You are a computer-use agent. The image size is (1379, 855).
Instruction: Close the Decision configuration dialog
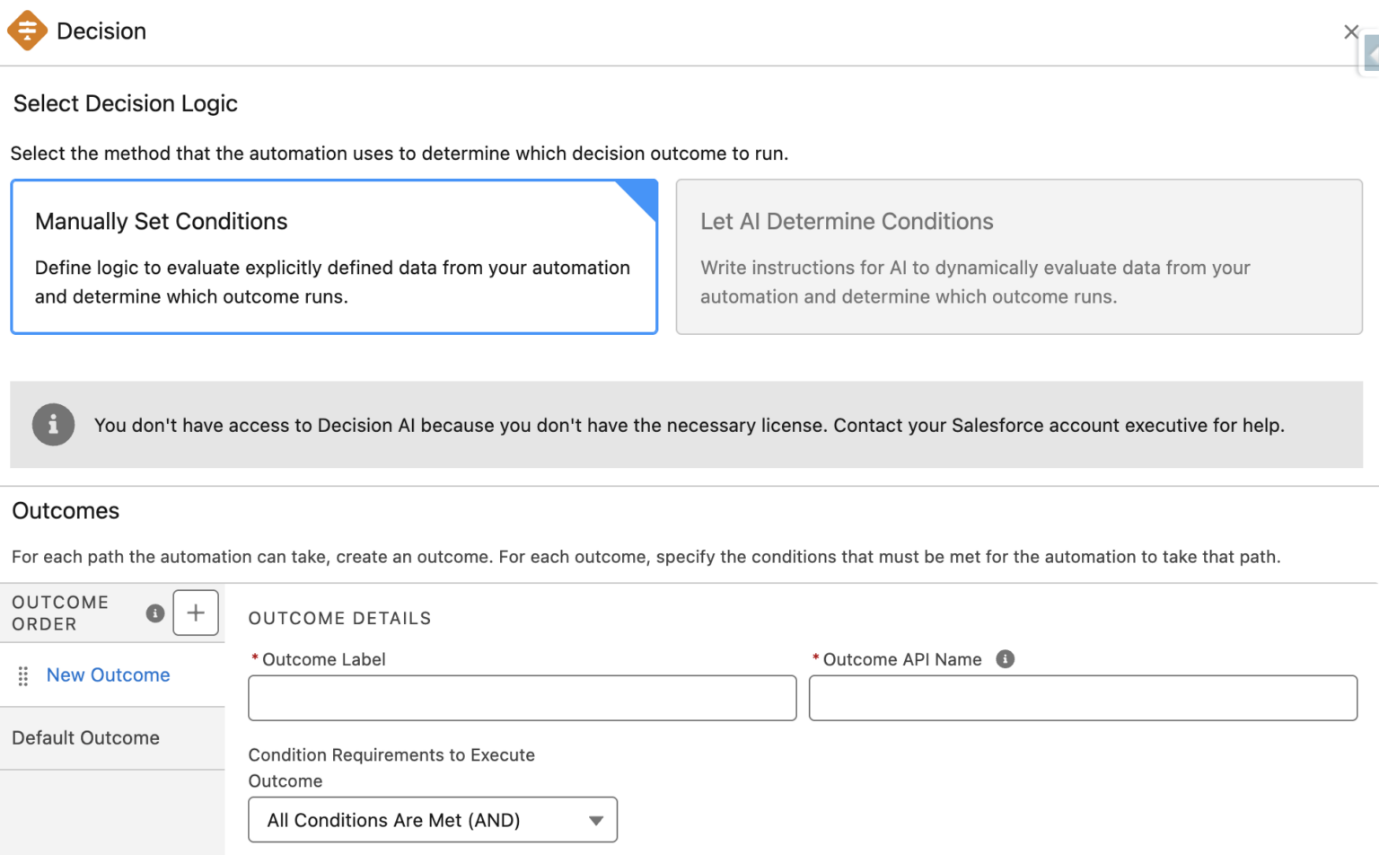[x=1351, y=31]
